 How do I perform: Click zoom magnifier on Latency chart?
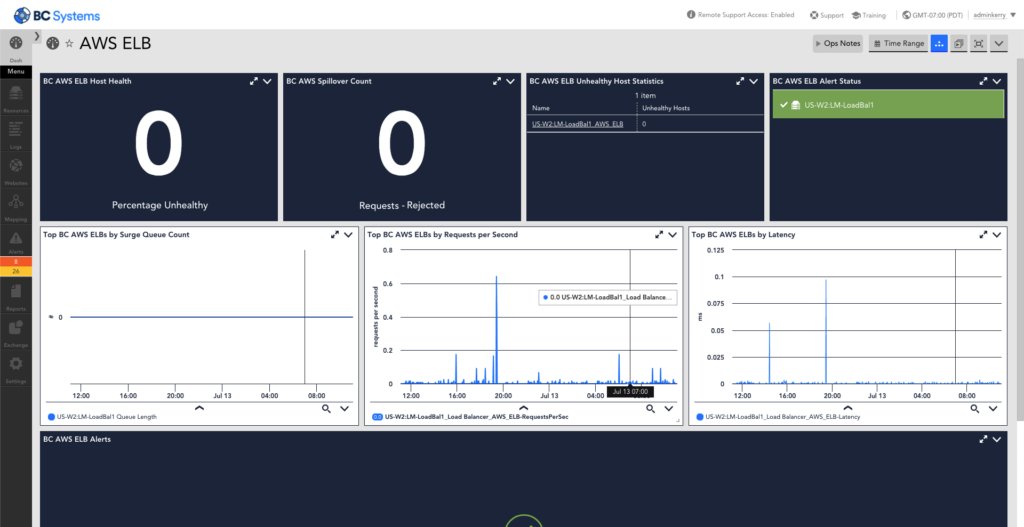tap(974, 409)
